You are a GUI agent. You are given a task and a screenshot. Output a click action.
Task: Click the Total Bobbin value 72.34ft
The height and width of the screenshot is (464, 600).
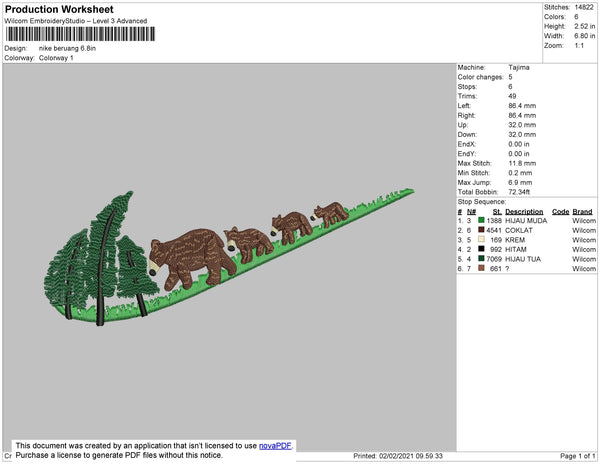[x=519, y=192]
